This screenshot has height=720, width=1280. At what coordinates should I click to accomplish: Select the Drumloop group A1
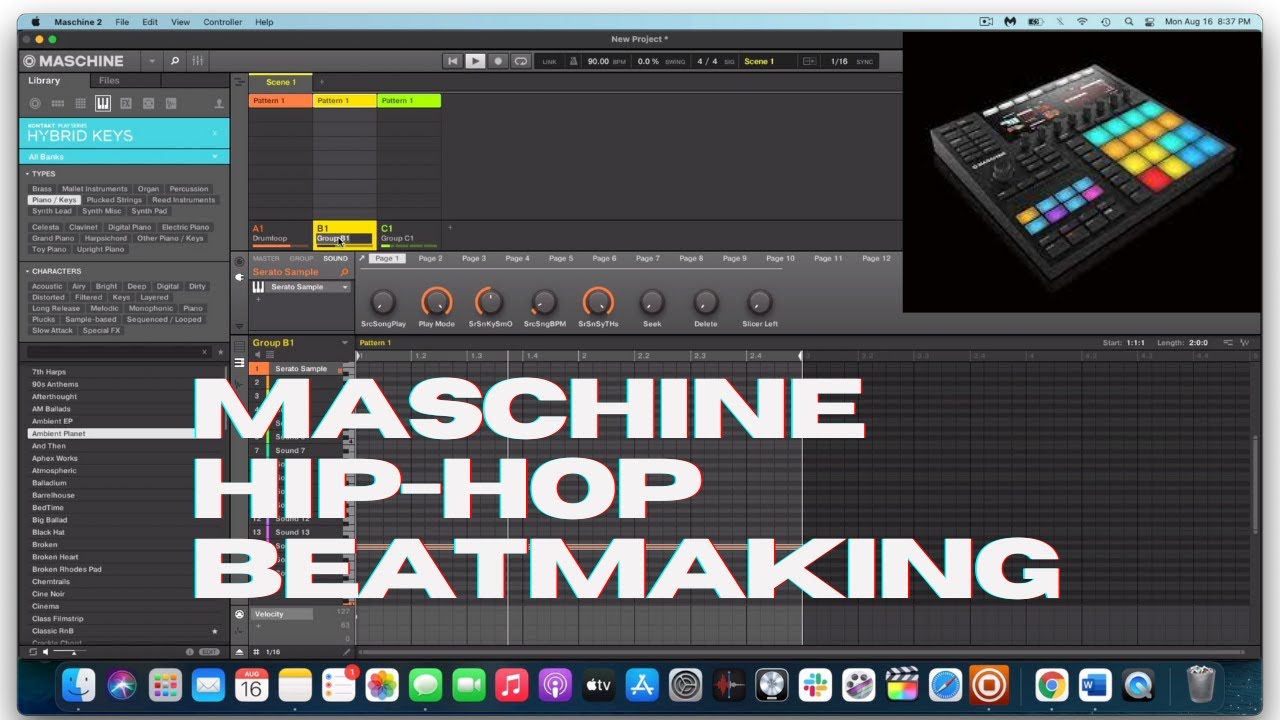pyautogui.click(x=280, y=234)
